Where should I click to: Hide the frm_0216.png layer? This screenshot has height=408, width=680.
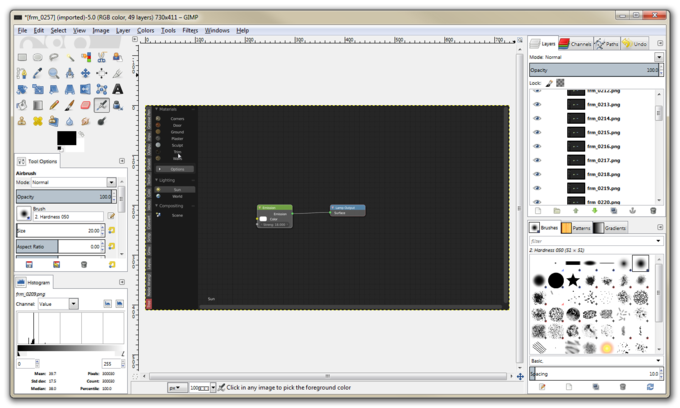pos(537,146)
